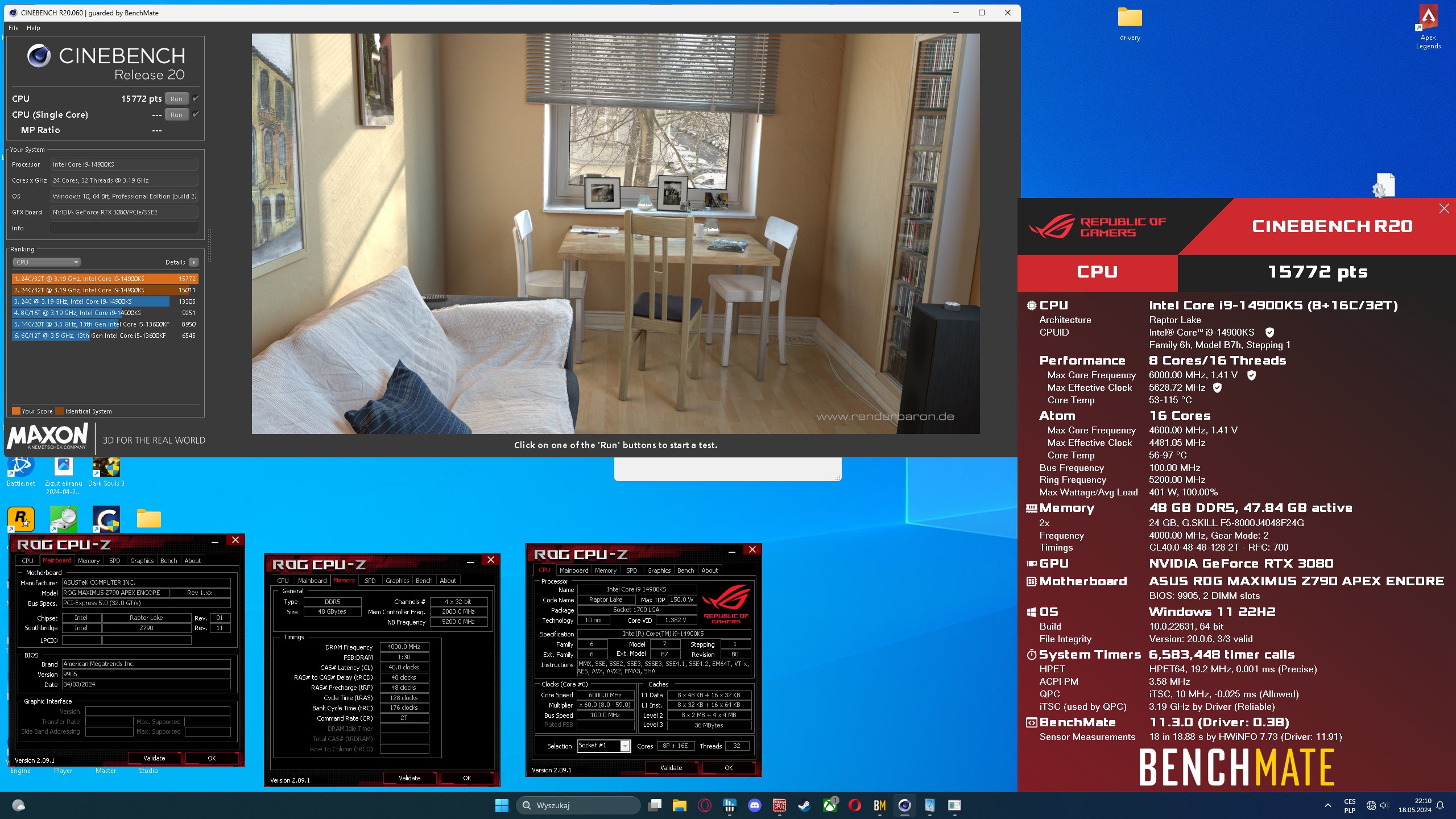Click CES PLP language indicator
This screenshot has height=819, width=1456.
1350,805
